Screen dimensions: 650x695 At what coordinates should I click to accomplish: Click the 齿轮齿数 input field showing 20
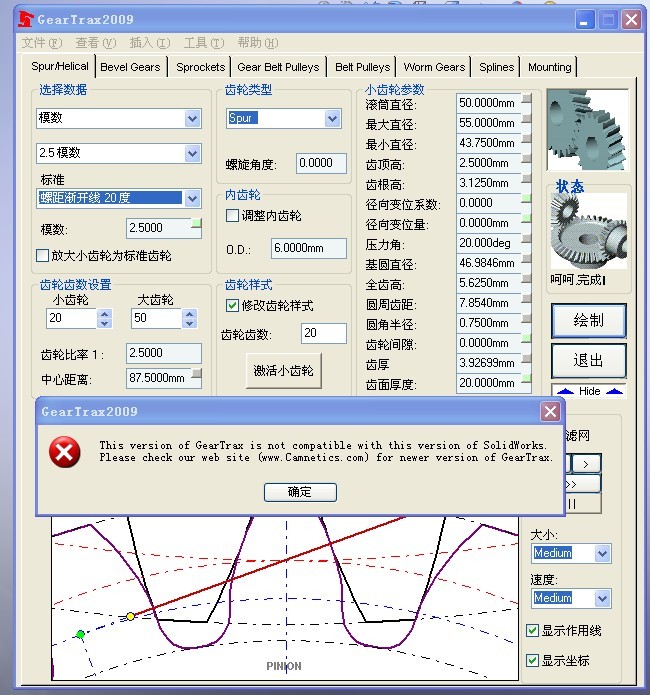pyautogui.click(x=324, y=333)
